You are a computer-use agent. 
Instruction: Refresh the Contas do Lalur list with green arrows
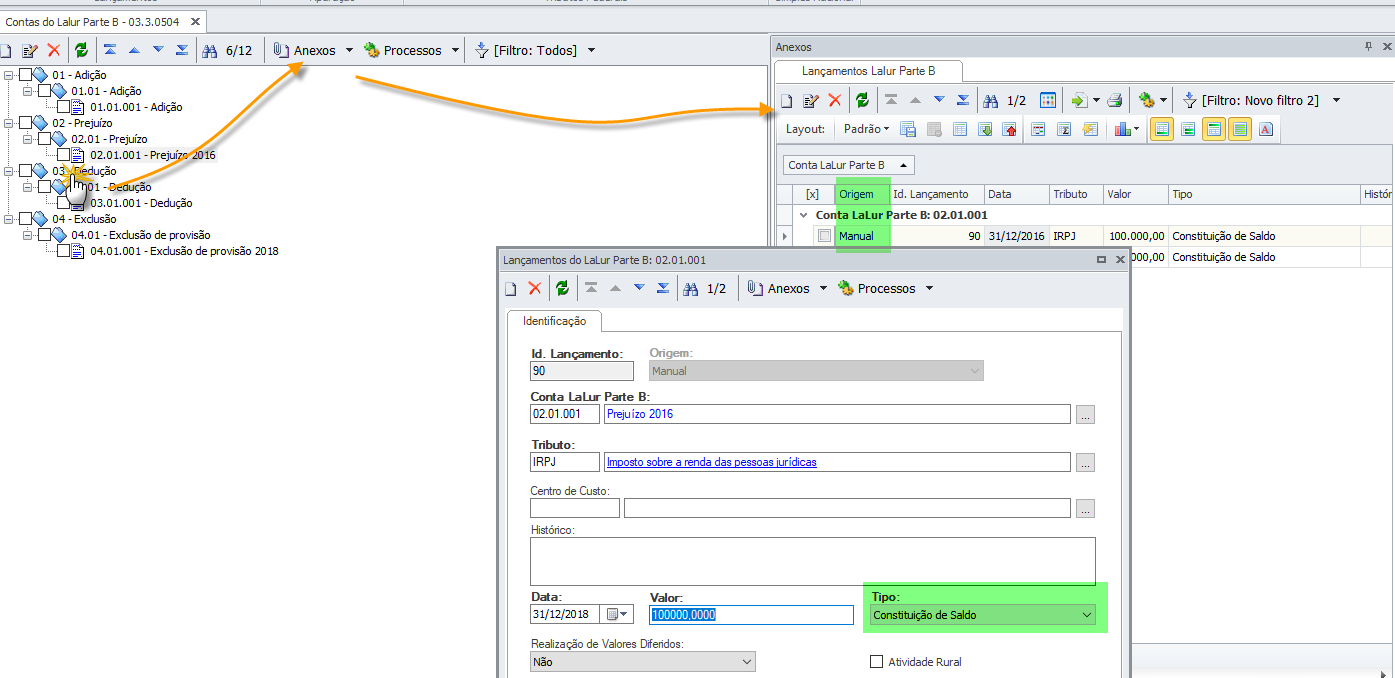pos(81,50)
